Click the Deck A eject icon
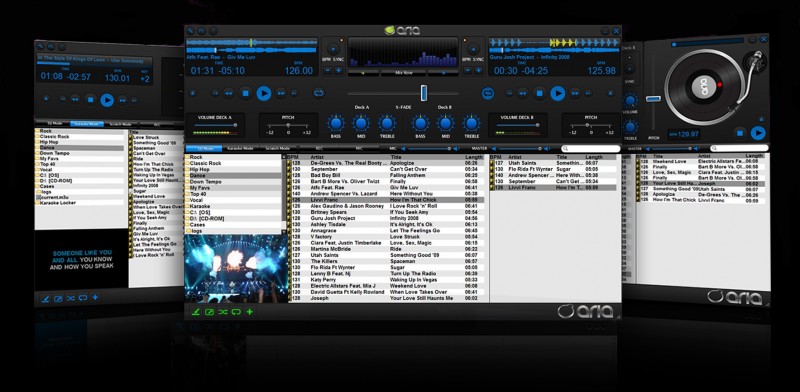This screenshot has width=800, height=392. pos(193,93)
